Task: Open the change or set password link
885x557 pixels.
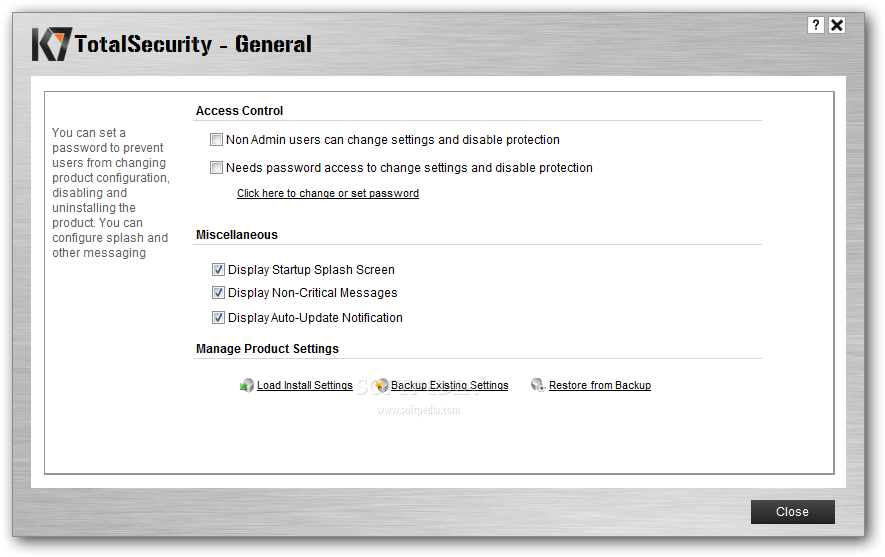Action: tap(328, 194)
